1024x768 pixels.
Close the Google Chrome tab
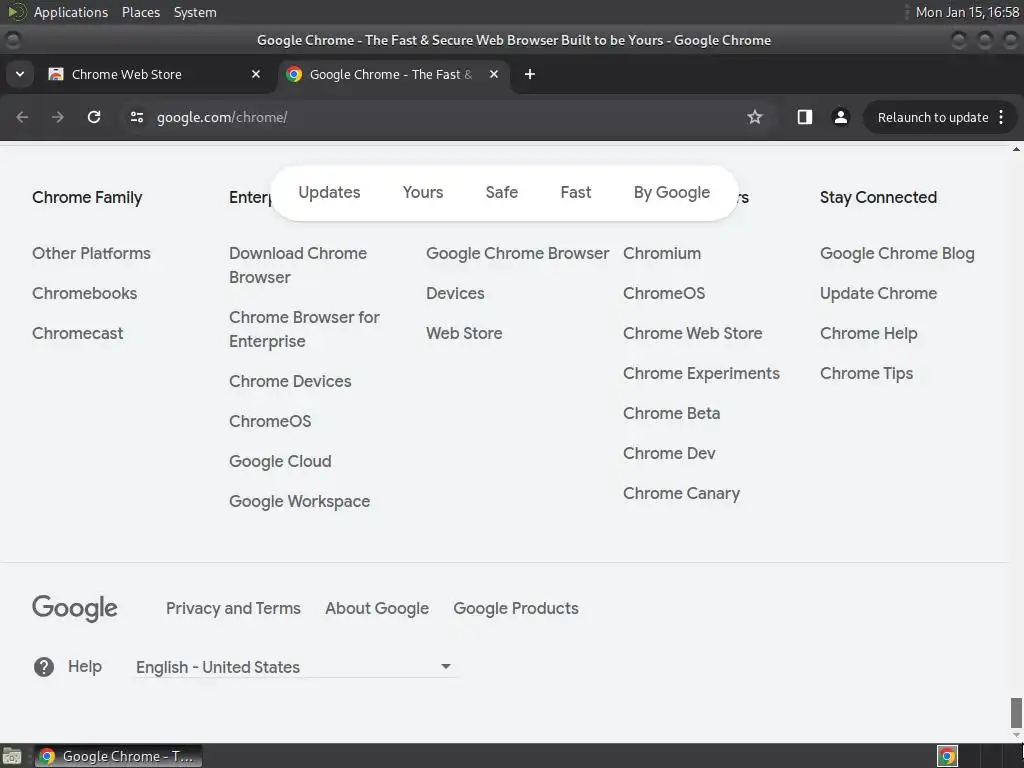point(494,74)
